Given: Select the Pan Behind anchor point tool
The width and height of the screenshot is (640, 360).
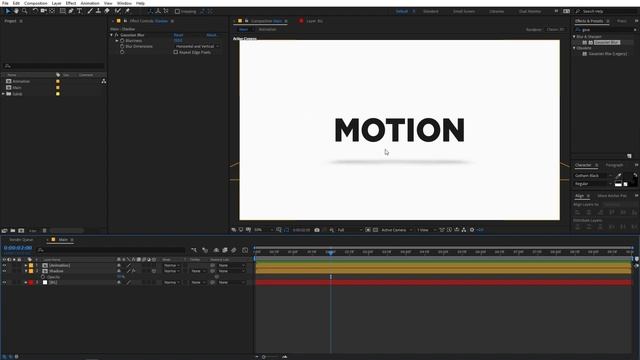Looking at the screenshot, I should pyautogui.click(x=52, y=11).
